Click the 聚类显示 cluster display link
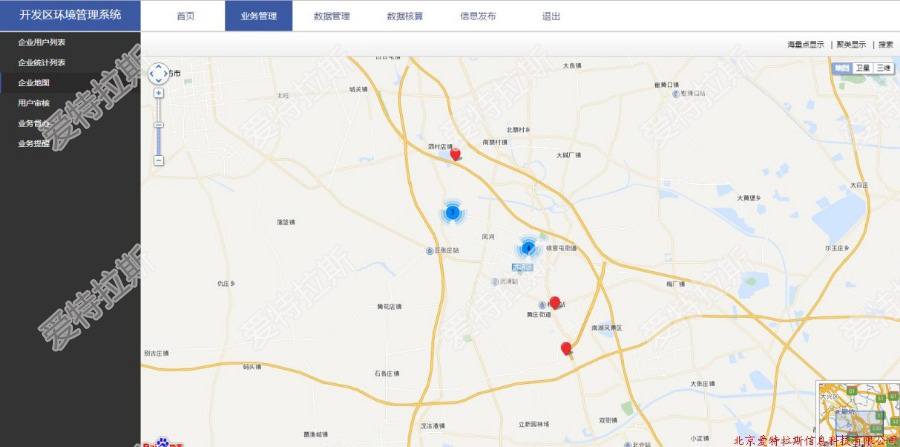 (x=852, y=44)
